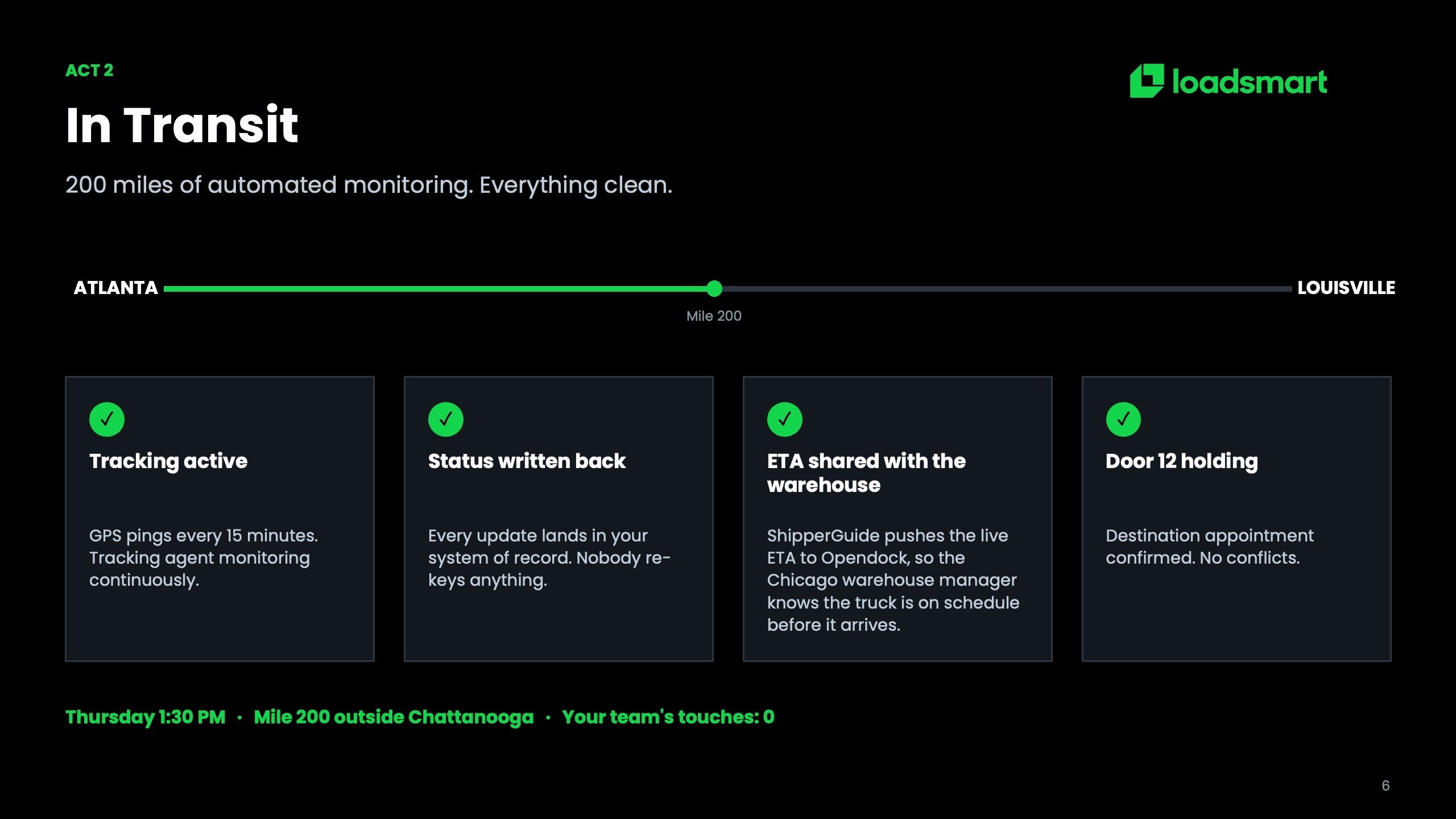Select the Door 12 holding heading
Image resolution: width=1456 pixels, height=819 pixels.
pyautogui.click(x=1182, y=461)
